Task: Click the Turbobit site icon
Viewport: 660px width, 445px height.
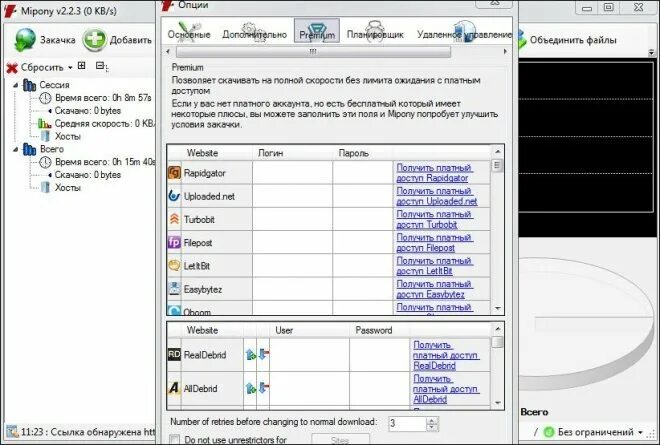Action: click(x=174, y=219)
